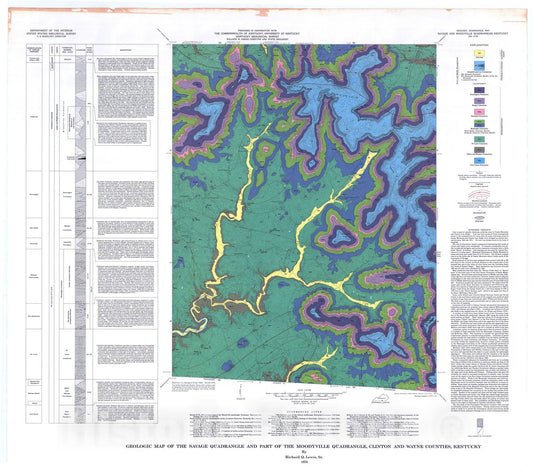
Task: Click the DESCRIPTION column header in the stratigraphic chart
Action: click(125, 50)
